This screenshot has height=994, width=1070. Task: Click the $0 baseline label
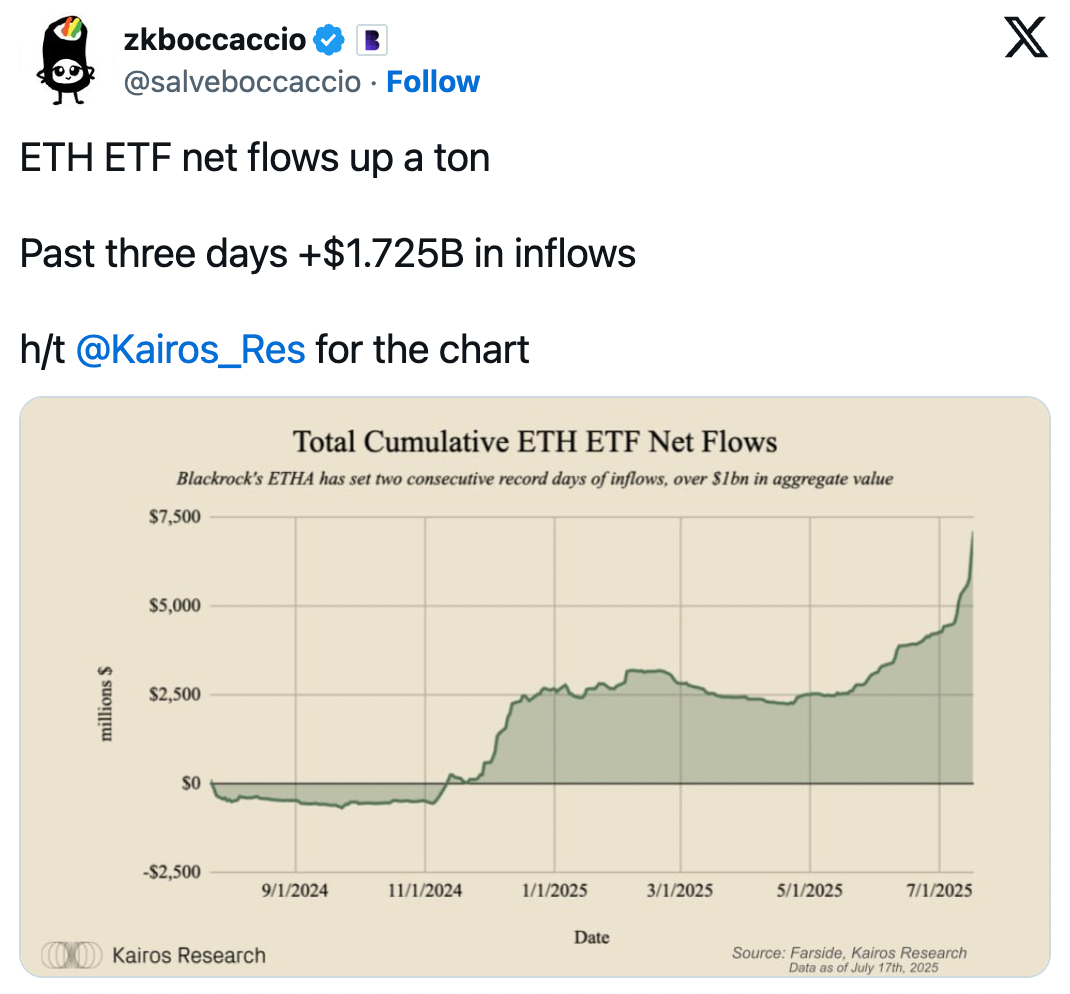tap(190, 783)
